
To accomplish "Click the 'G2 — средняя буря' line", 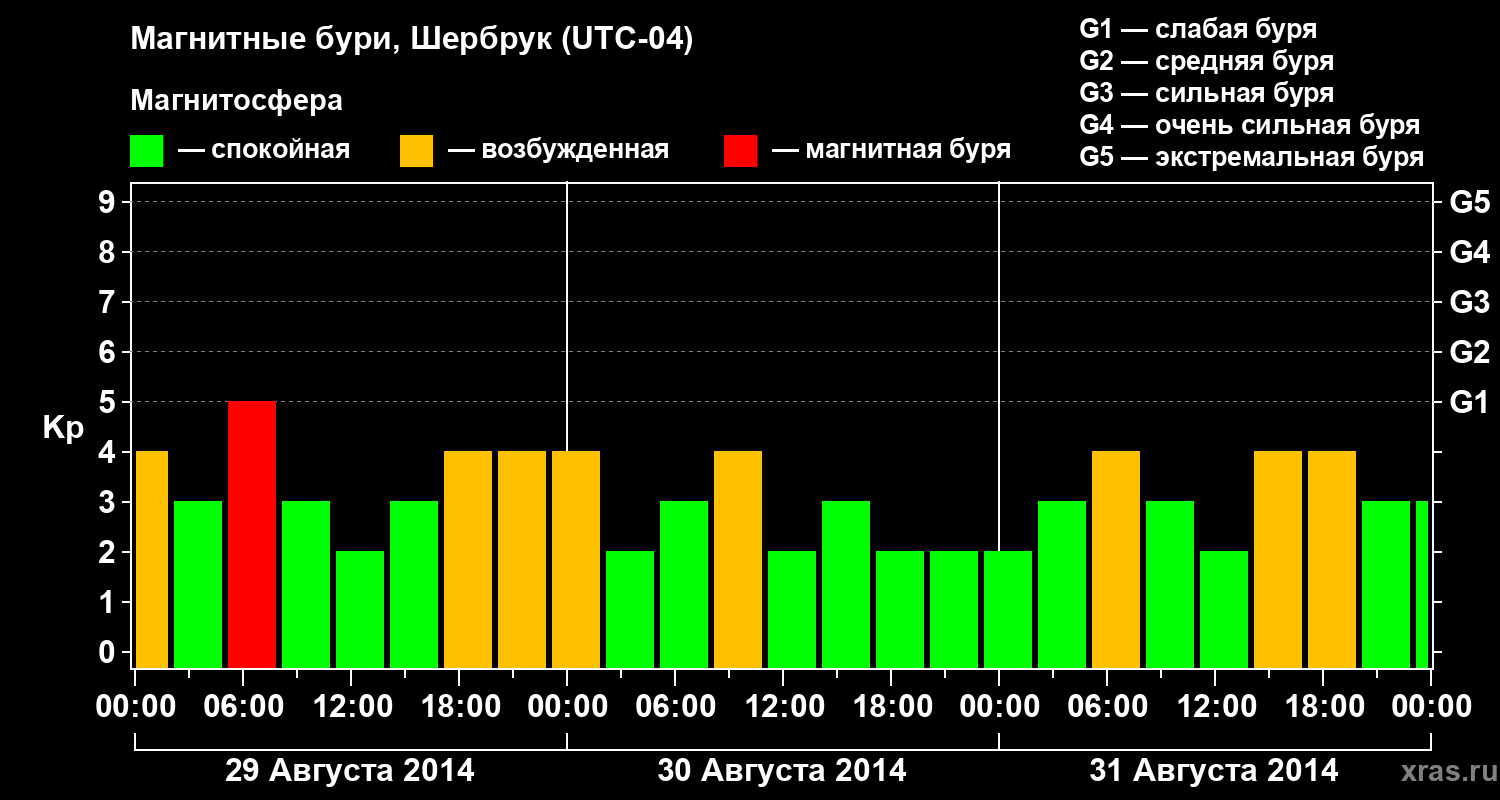I will coord(1207,61).
